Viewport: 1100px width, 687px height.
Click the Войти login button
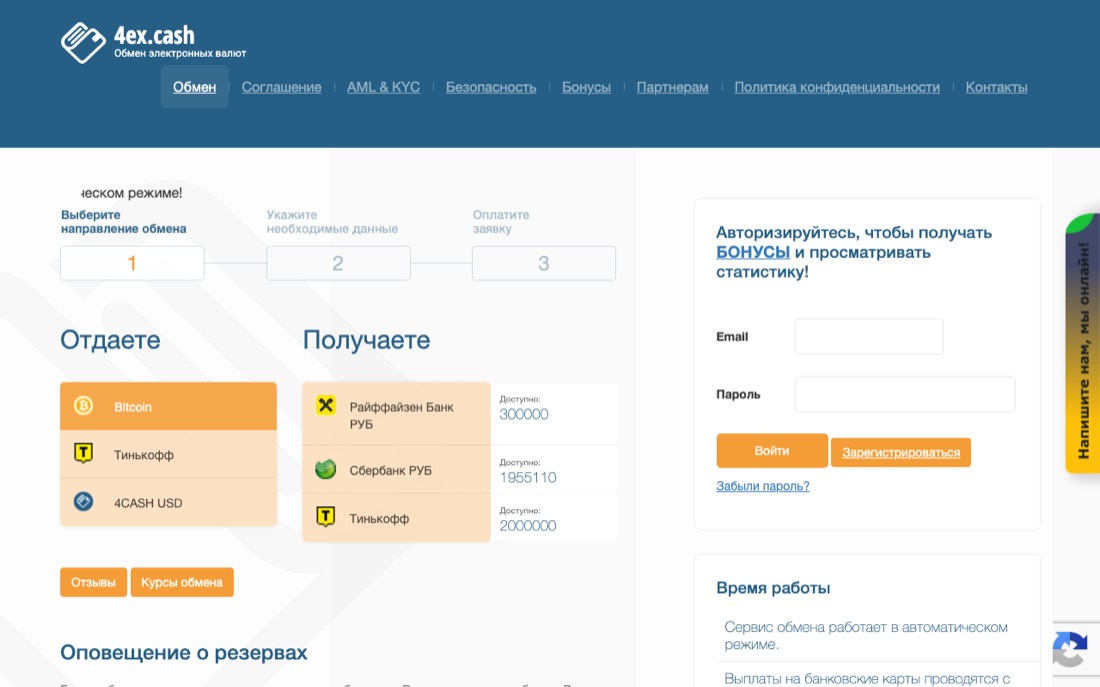[x=772, y=451]
